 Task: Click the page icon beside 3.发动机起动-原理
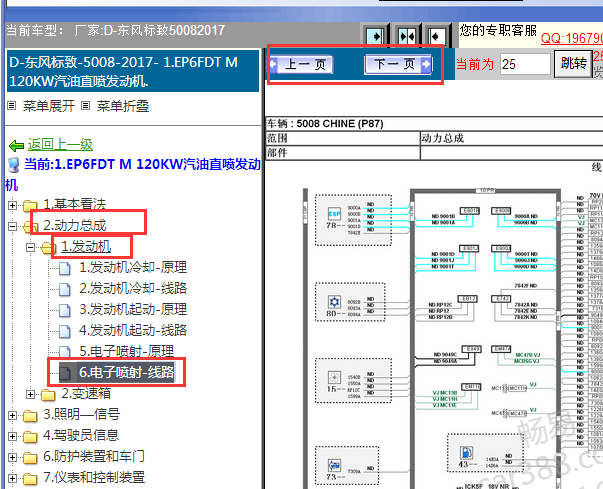[65, 311]
